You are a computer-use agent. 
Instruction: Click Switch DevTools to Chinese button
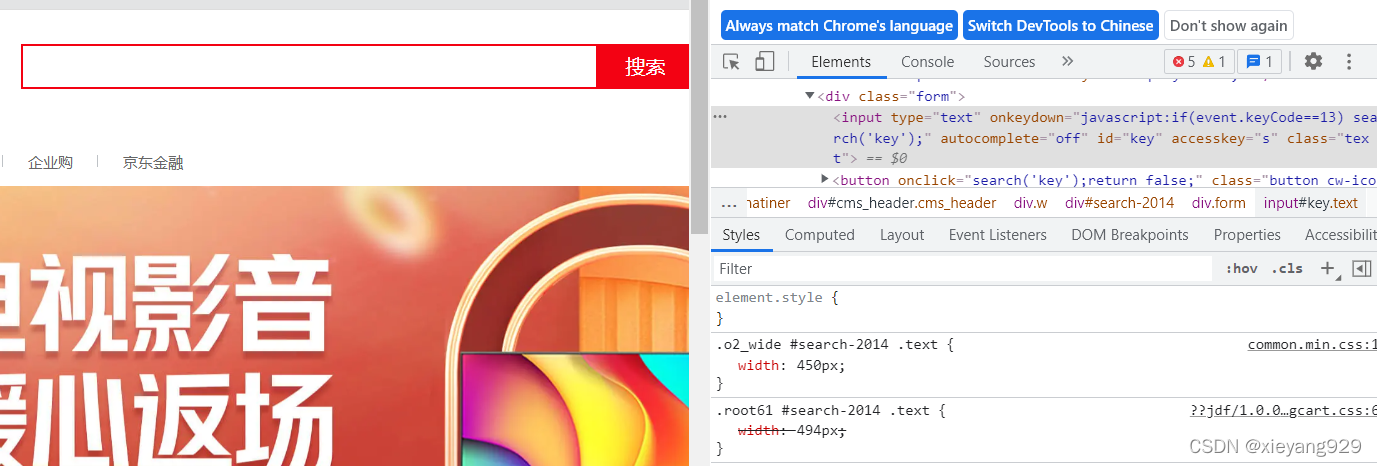pyautogui.click(x=1061, y=26)
